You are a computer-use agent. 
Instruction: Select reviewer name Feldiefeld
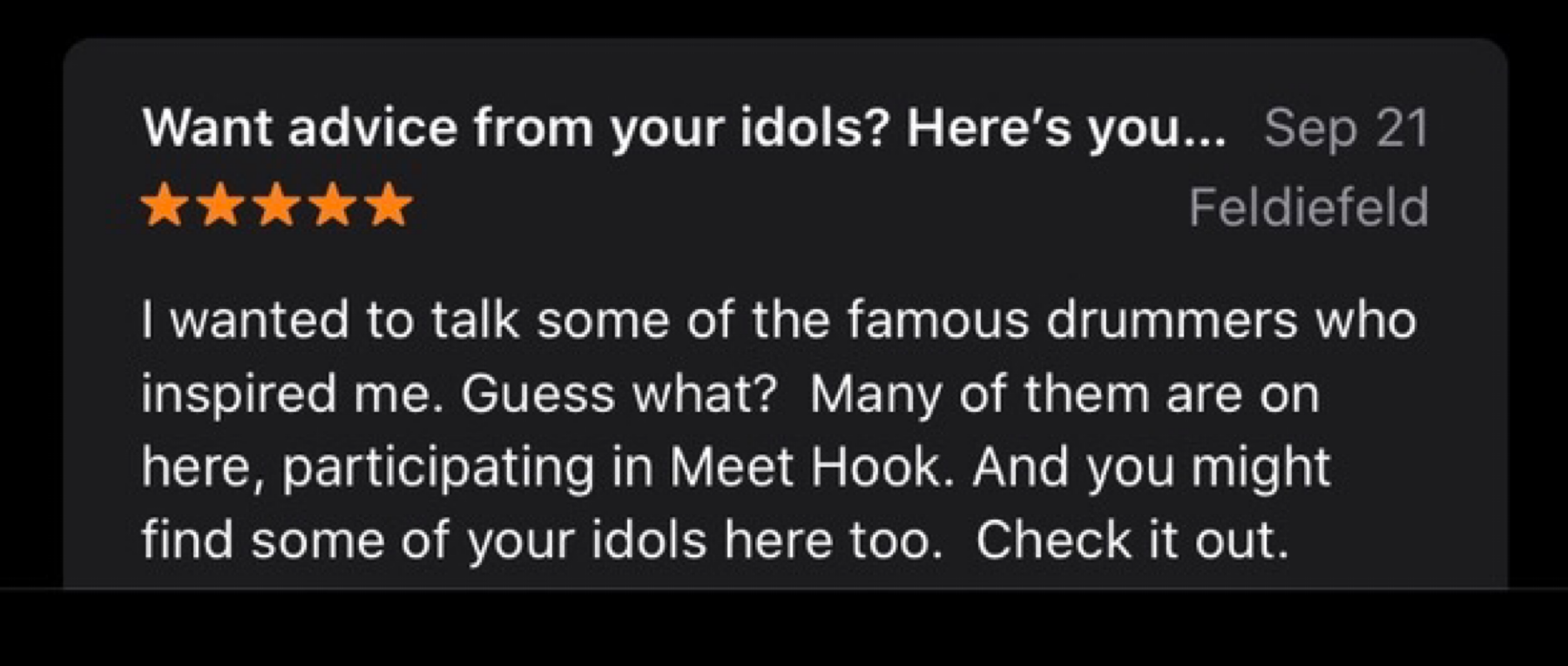(x=1308, y=207)
